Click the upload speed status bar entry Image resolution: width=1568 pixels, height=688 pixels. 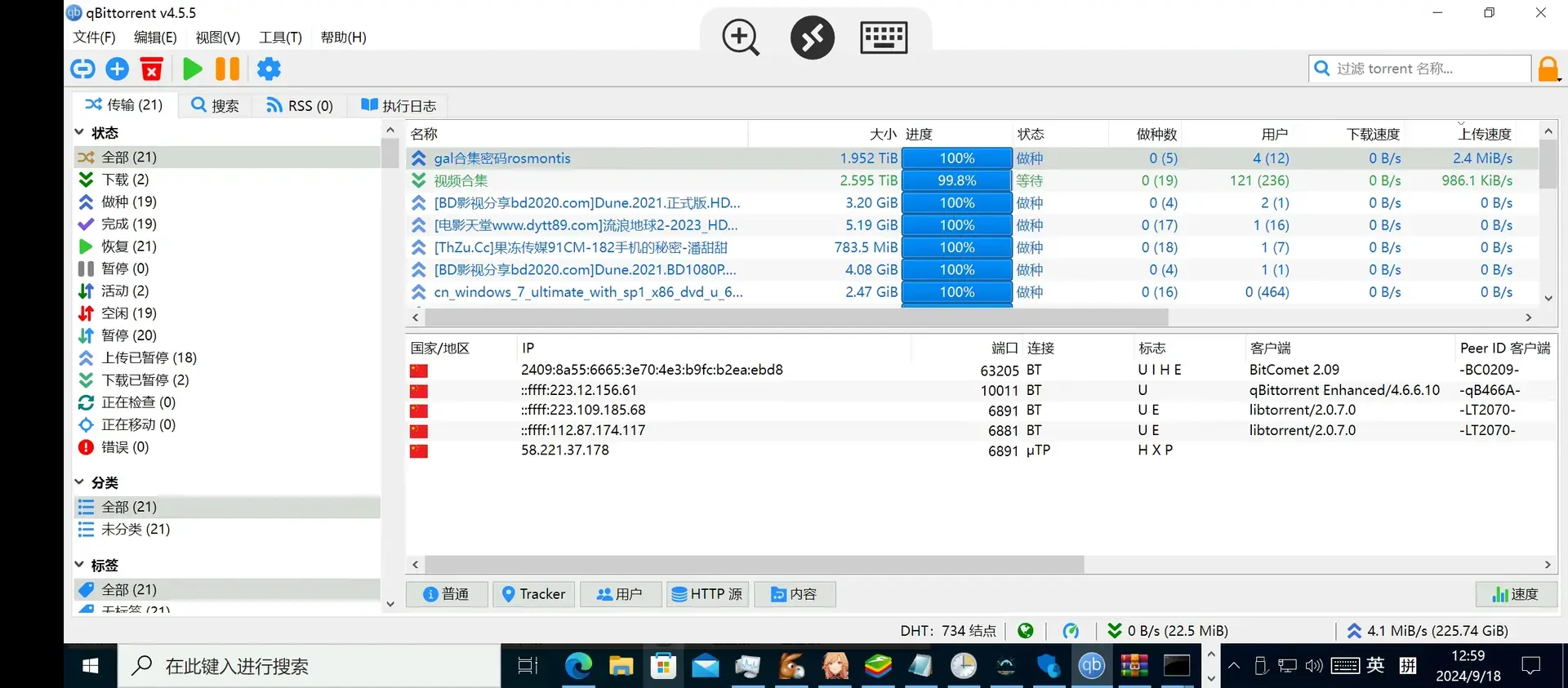1428,631
